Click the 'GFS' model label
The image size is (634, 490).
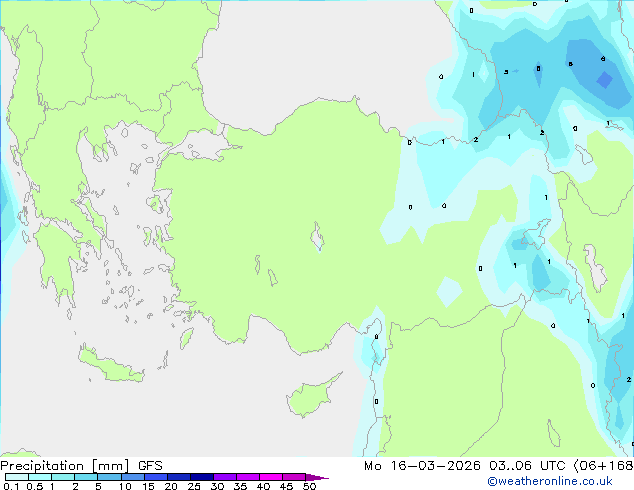pos(150,466)
